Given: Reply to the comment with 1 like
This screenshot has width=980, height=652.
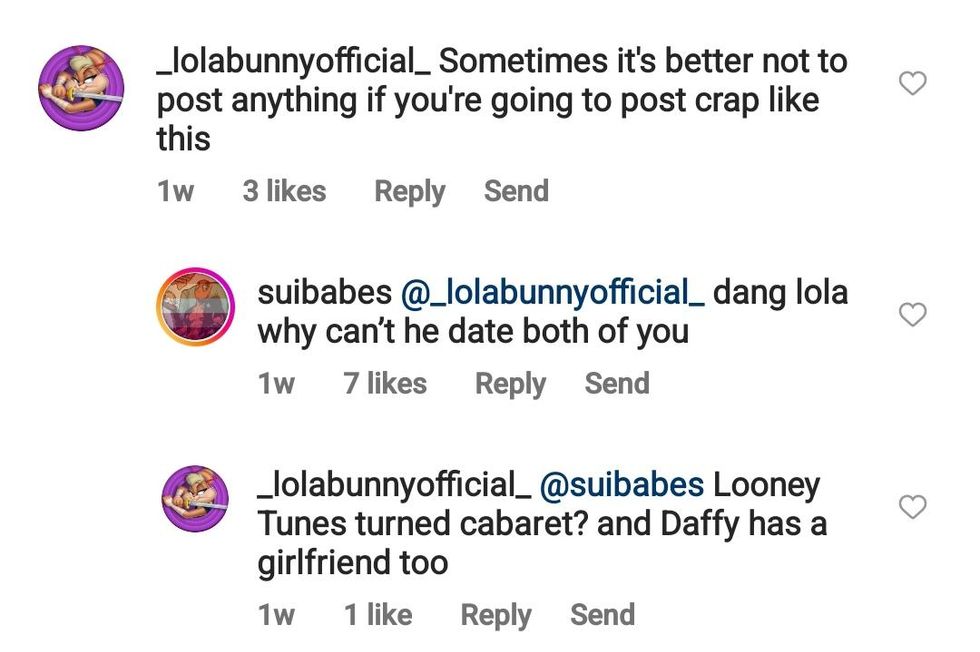Looking at the screenshot, I should click(495, 615).
